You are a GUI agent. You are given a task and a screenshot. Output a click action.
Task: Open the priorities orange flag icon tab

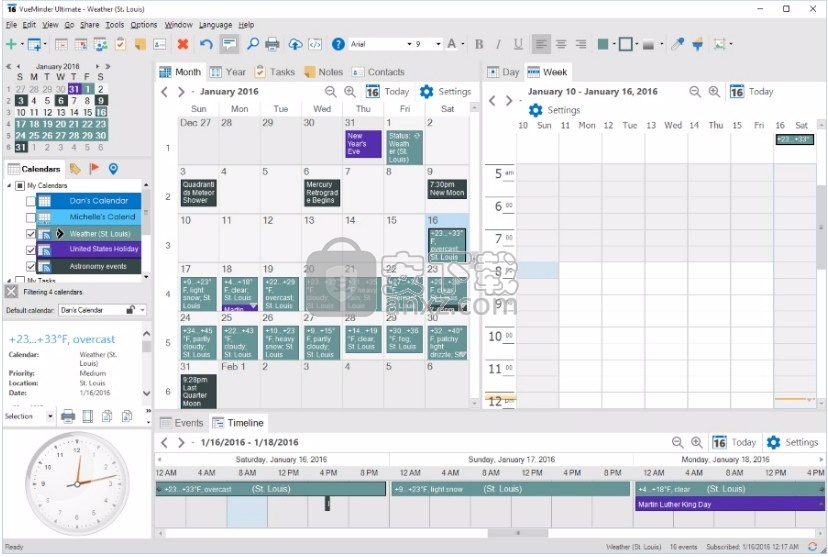coord(94,169)
